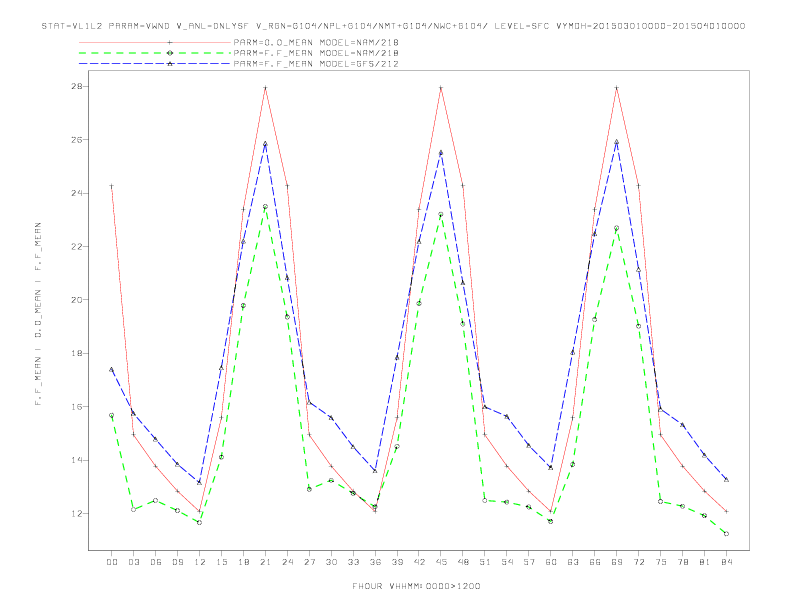Click x-axis tick label 39
Viewport: 792px width, 612px height.
click(397, 562)
